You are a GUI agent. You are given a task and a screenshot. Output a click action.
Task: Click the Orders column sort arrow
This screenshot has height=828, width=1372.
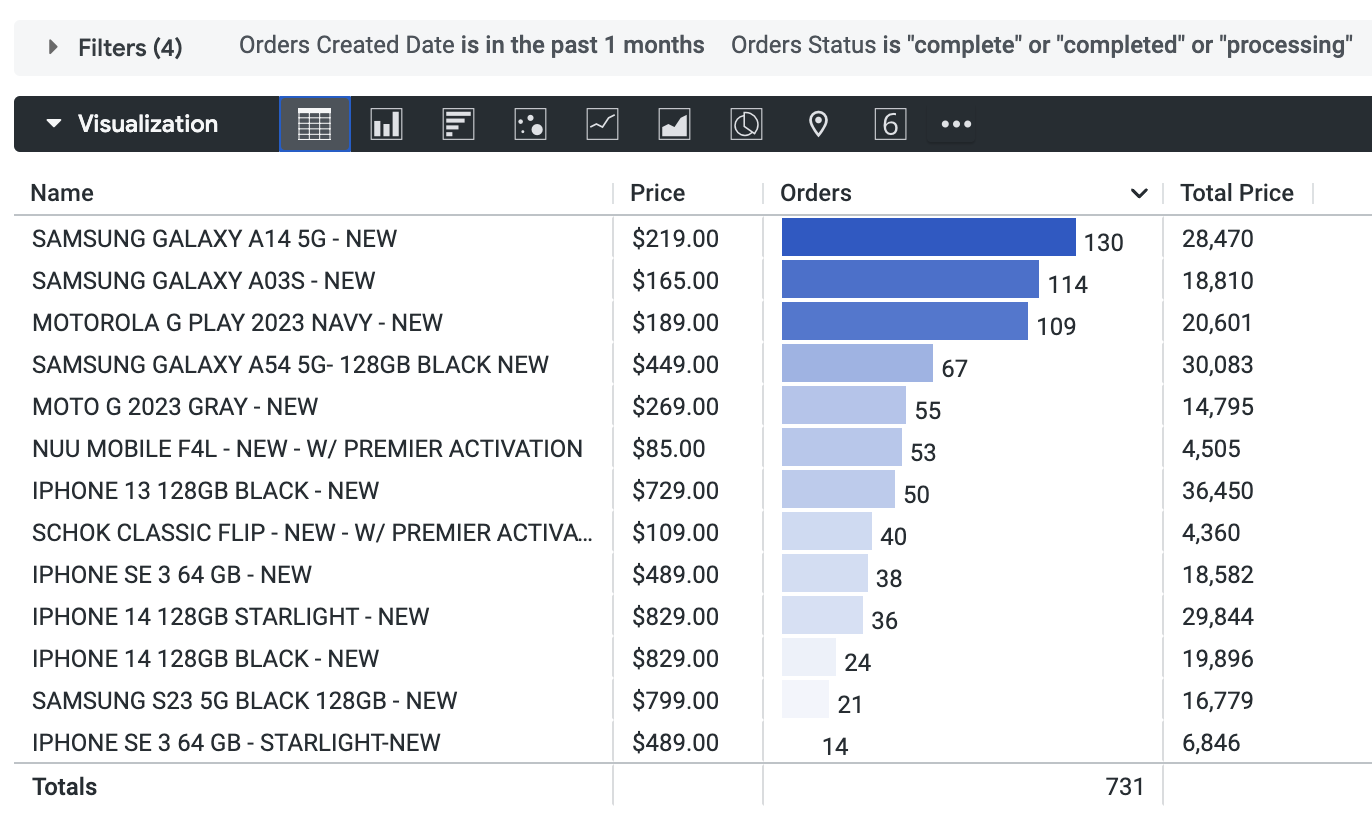[1138, 194]
